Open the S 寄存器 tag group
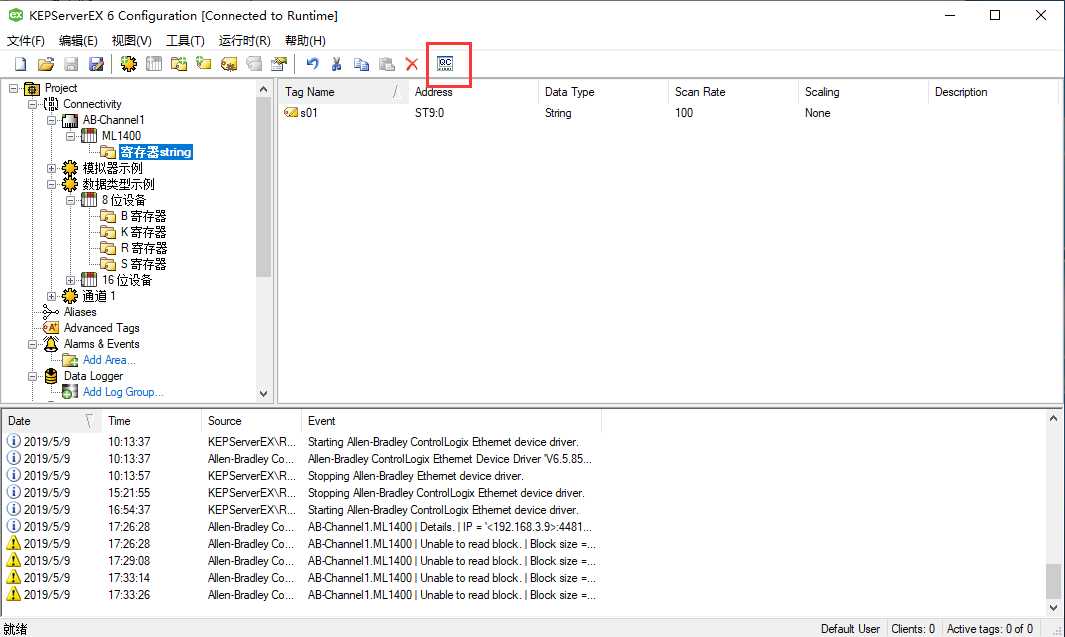This screenshot has width=1065, height=637. (x=143, y=264)
